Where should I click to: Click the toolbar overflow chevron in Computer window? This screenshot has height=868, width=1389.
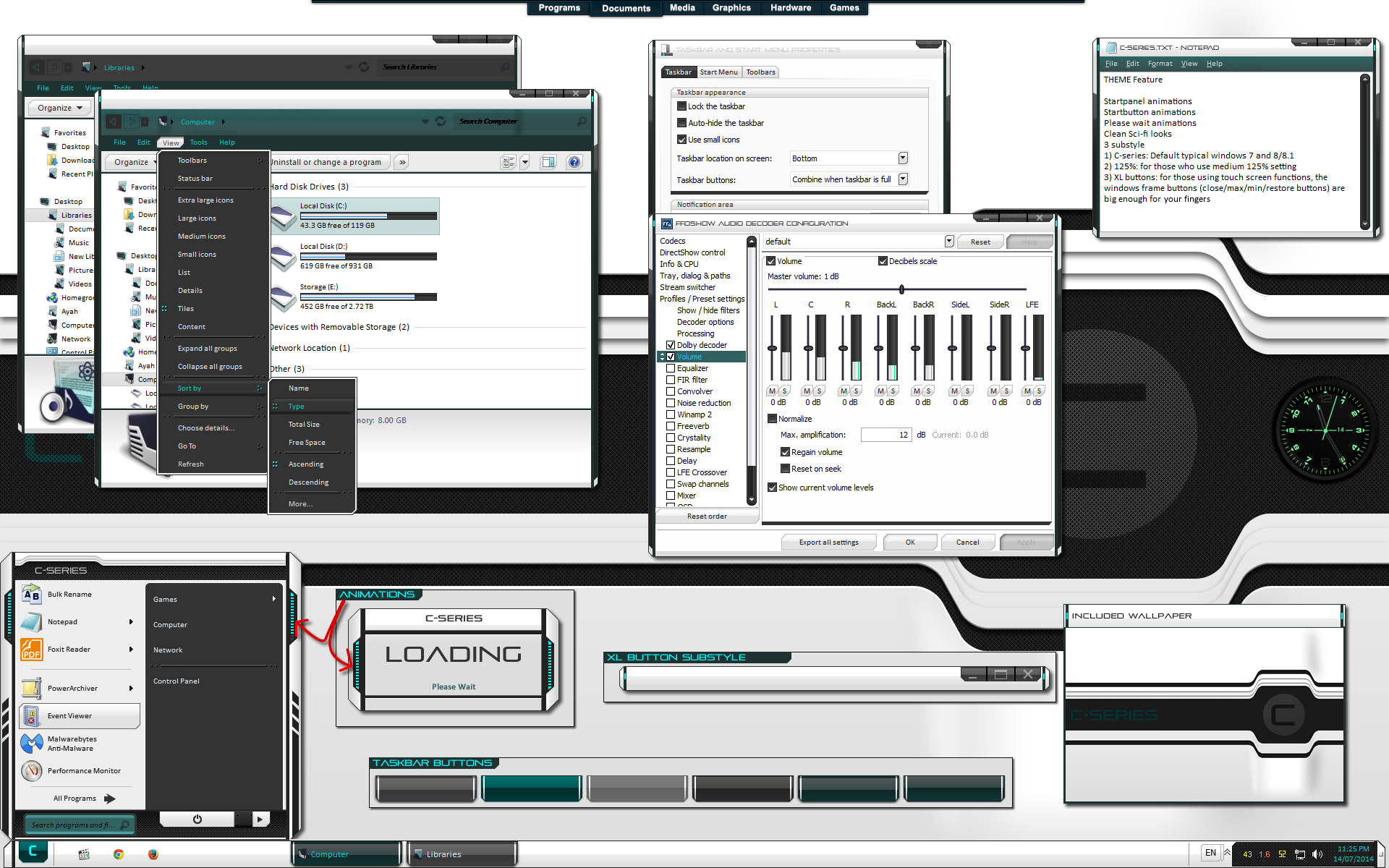(x=402, y=162)
